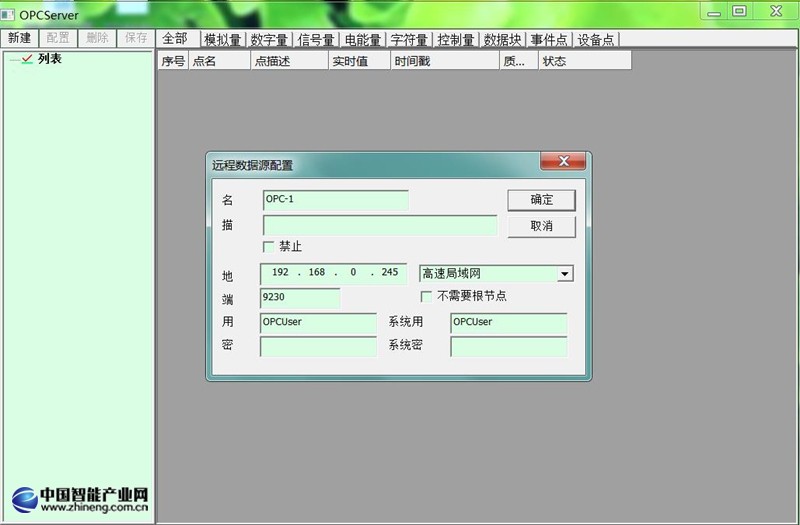Select the 列表 tree node
Viewport: 800px width, 525px height.
tap(50, 59)
